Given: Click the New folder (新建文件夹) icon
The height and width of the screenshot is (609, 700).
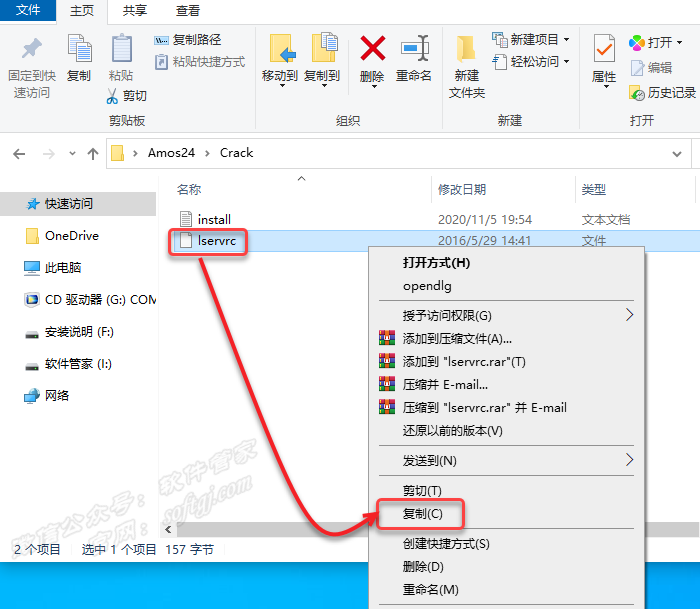Looking at the screenshot, I should [x=466, y=49].
